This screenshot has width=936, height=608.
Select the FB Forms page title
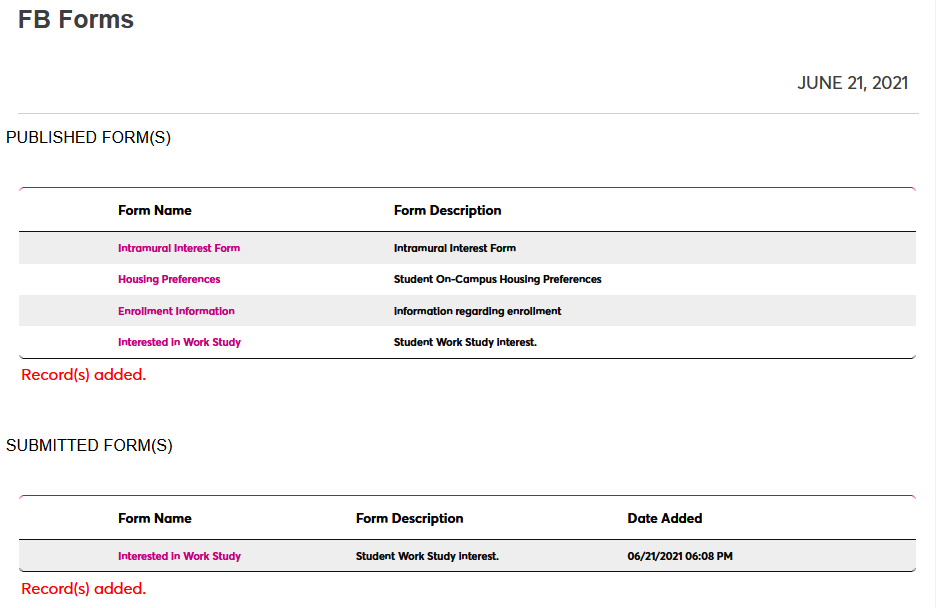point(75,19)
